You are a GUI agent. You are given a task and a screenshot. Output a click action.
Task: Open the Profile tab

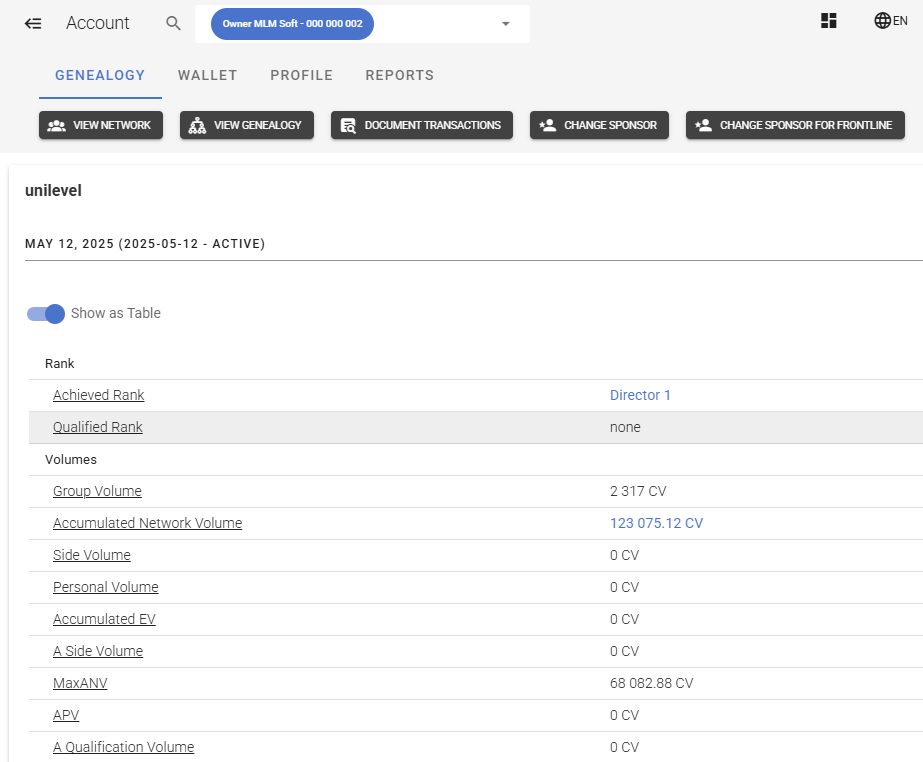(x=301, y=75)
